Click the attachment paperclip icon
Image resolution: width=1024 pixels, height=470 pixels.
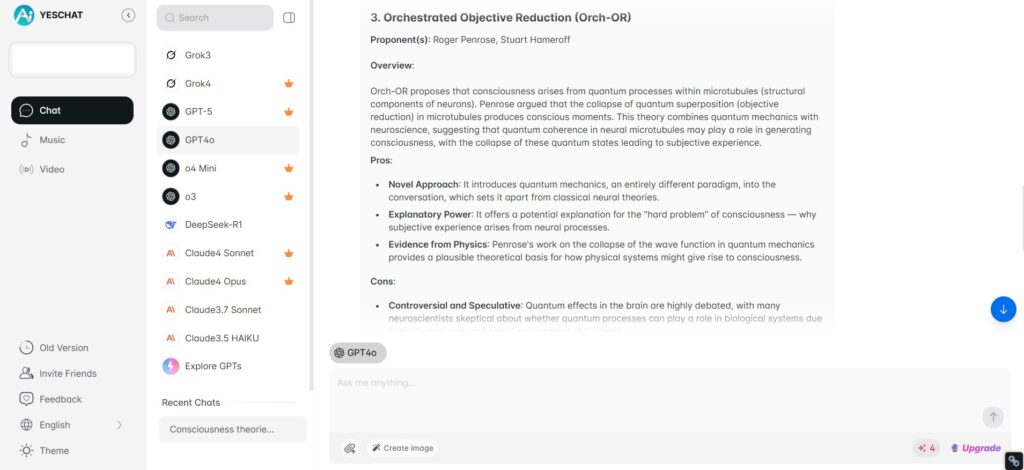[349, 448]
